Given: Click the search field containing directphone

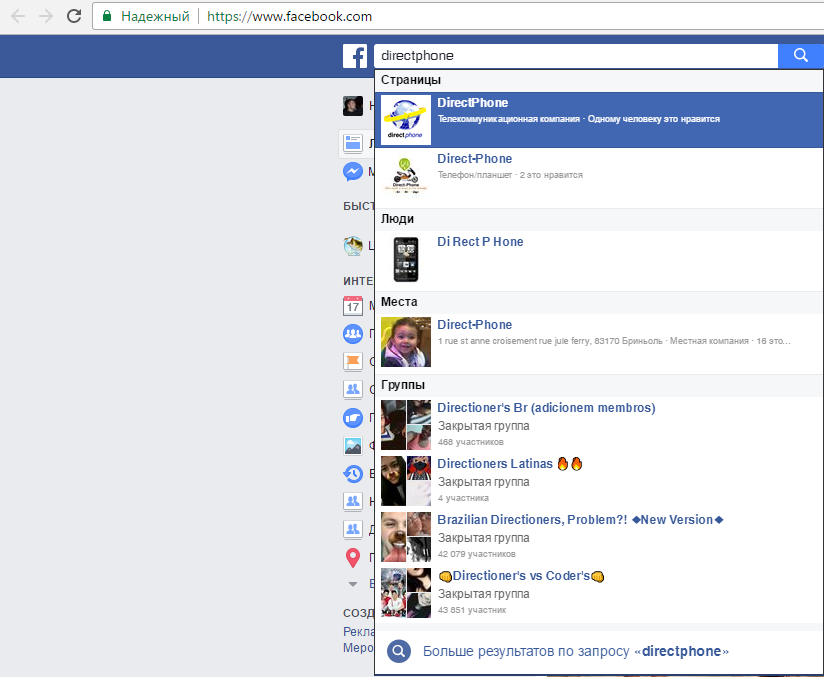Looking at the screenshot, I should (x=576, y=56).
